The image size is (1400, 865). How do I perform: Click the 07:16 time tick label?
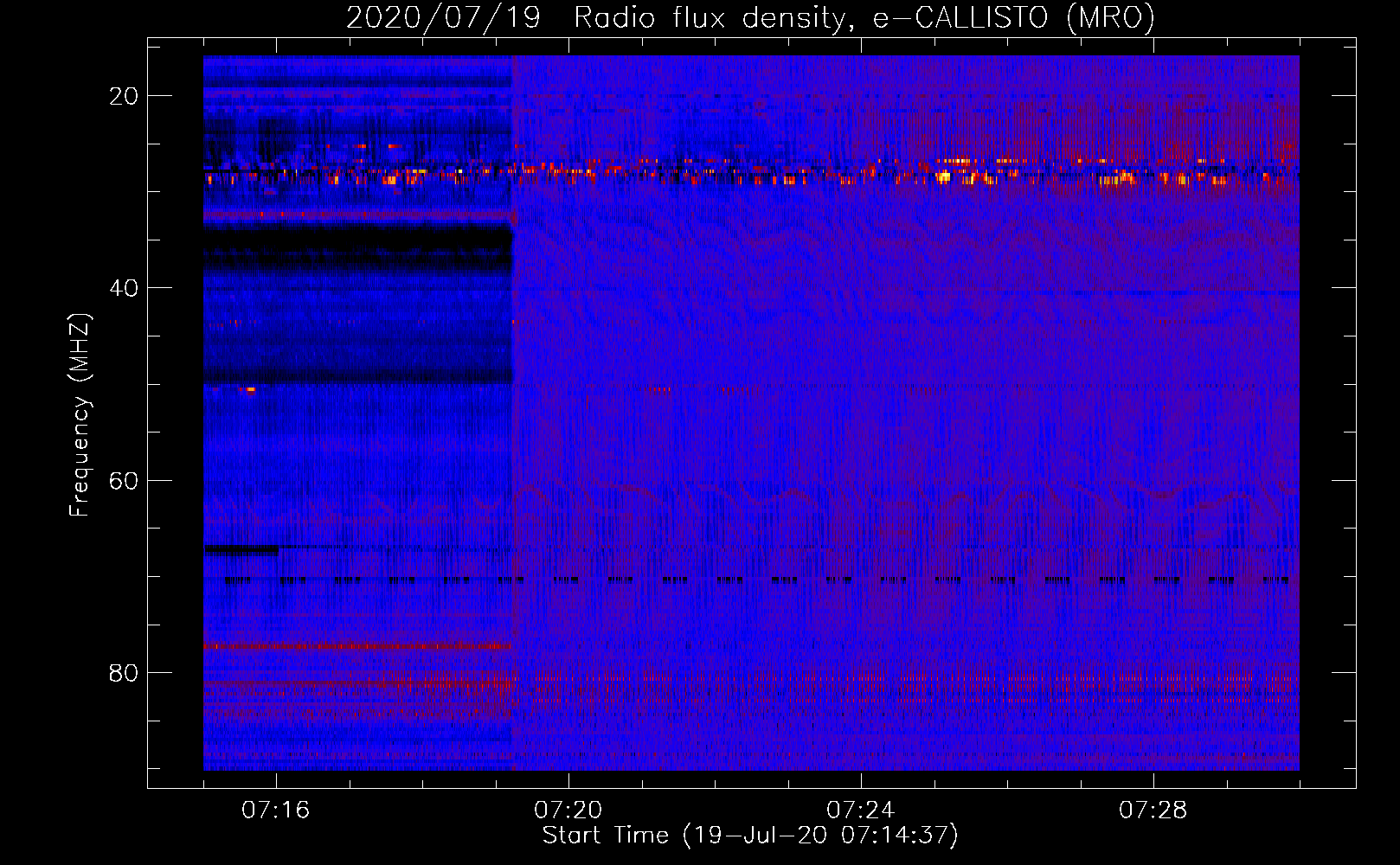(276, 811)
